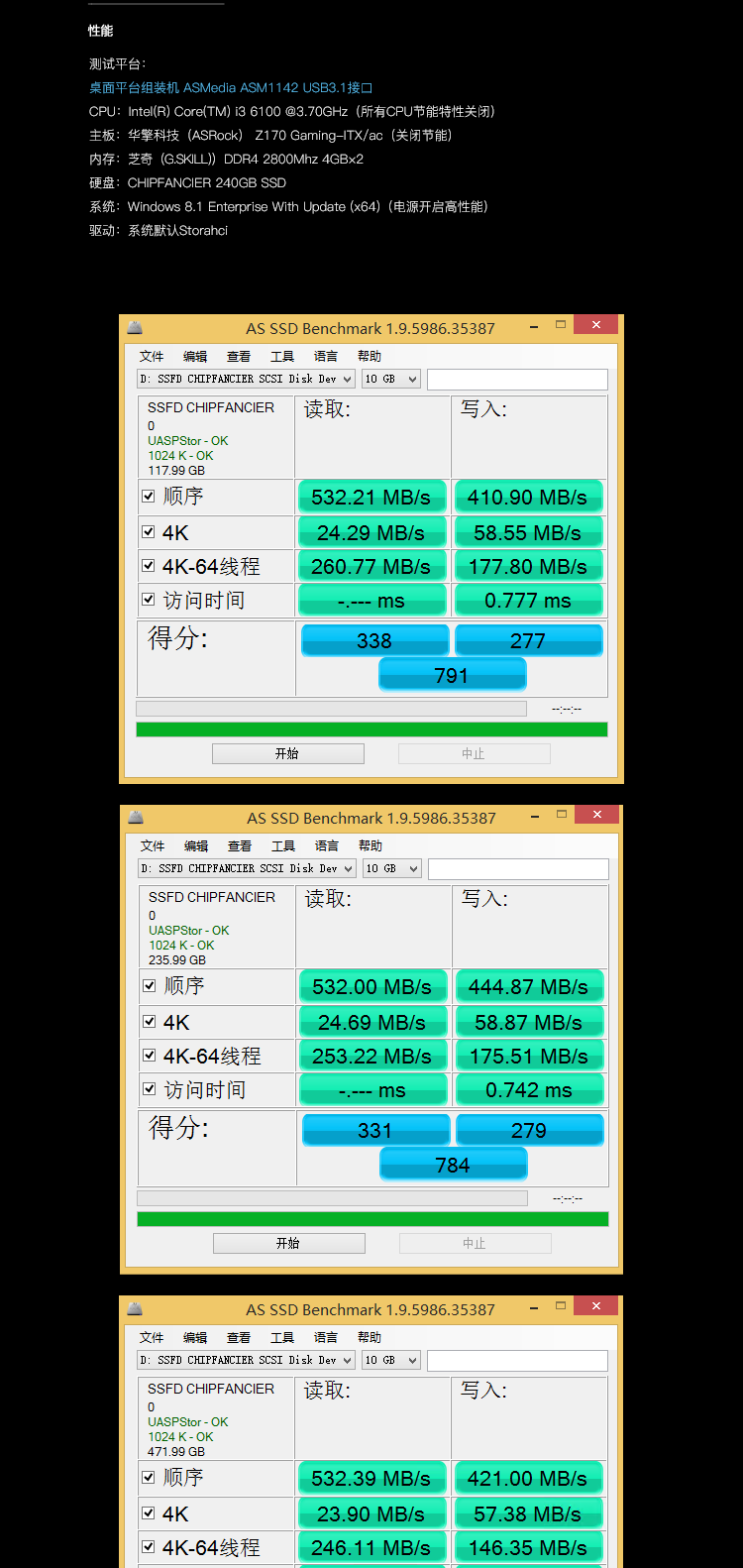Click the empty text field in the 235.99 GB window
The height and width of the screenshot is (1568, 743).
click(518, 868)
